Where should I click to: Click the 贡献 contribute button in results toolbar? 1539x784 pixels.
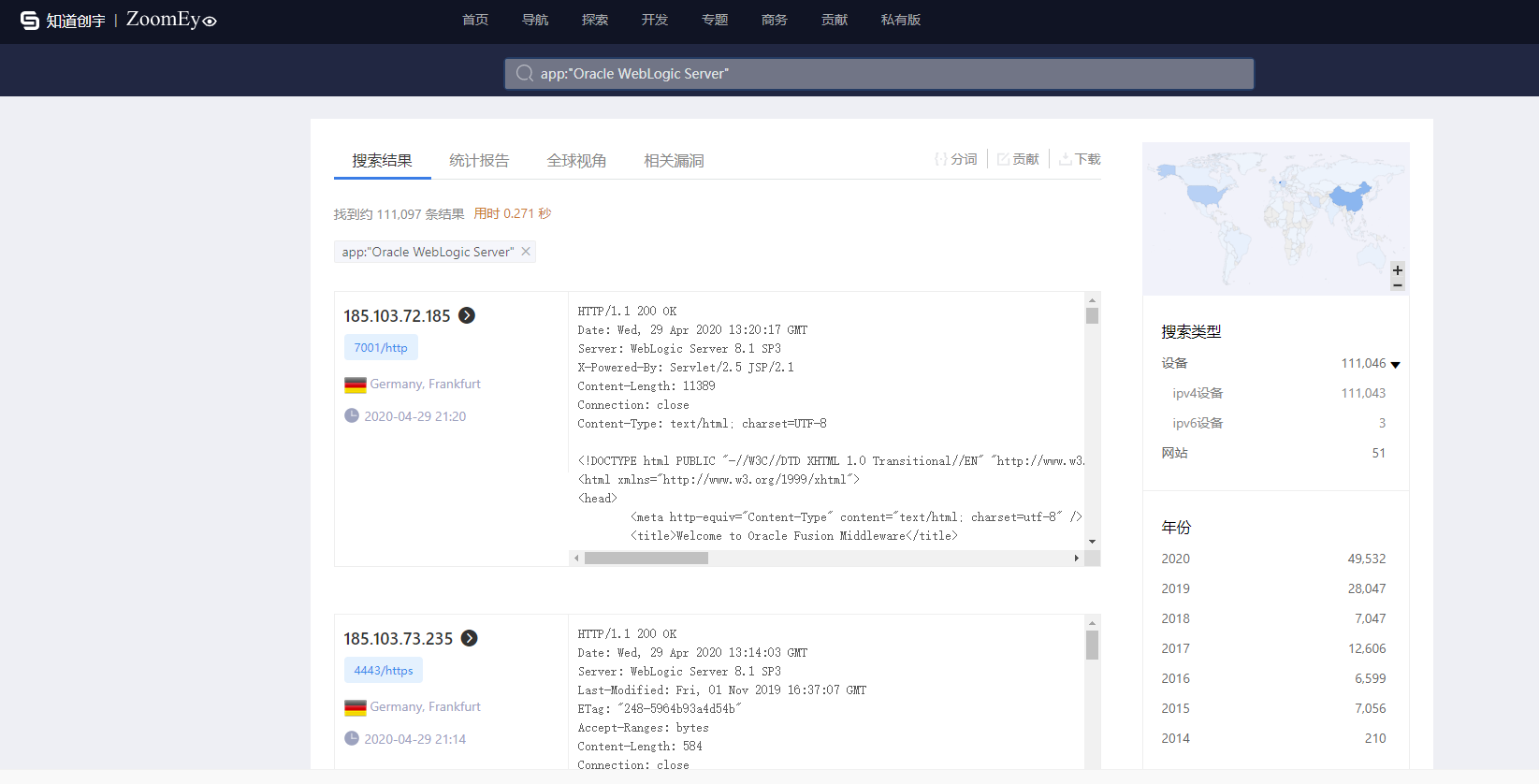click(1018, 159)
